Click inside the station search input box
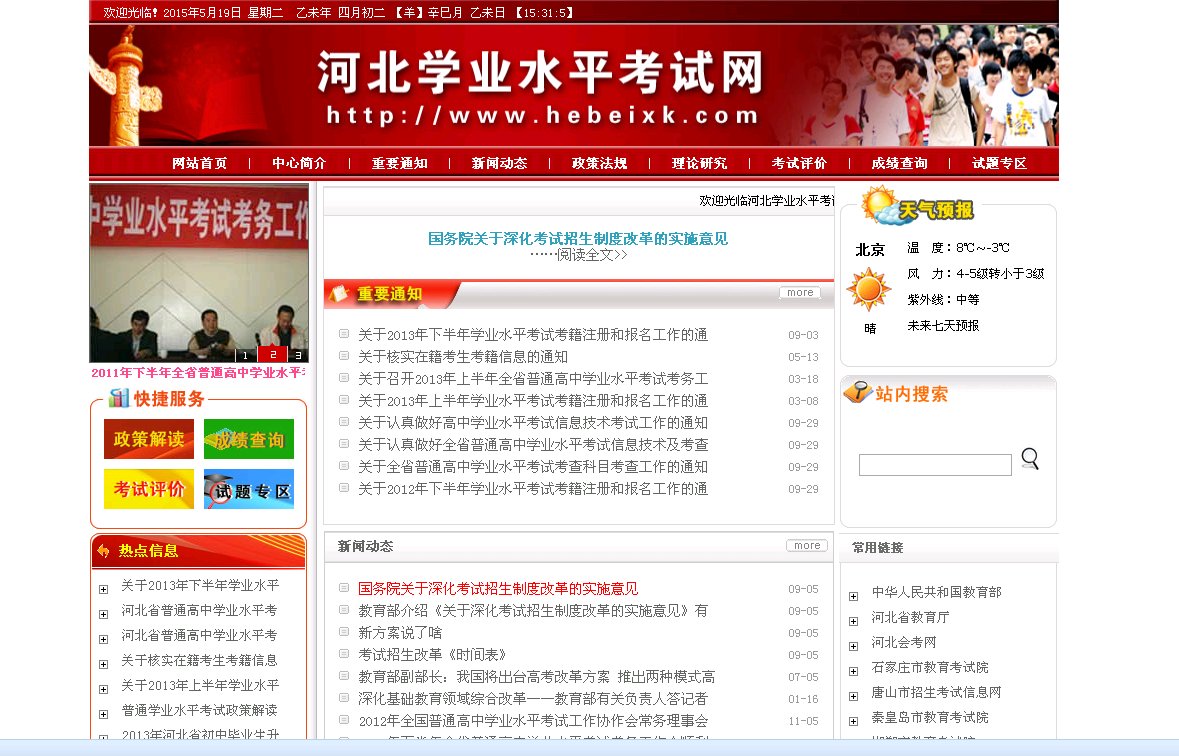The width and height of the screenshot is (1179, 756). (935, 464)
